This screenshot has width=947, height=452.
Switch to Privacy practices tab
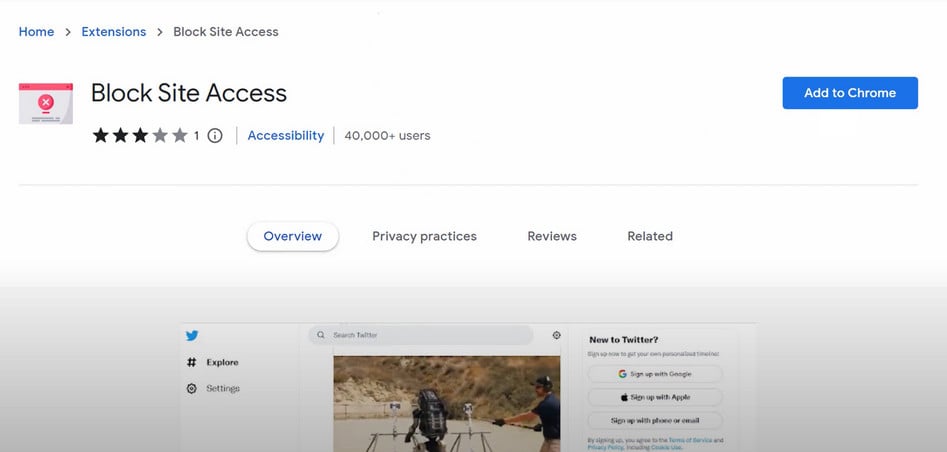(x=424, y=236)
